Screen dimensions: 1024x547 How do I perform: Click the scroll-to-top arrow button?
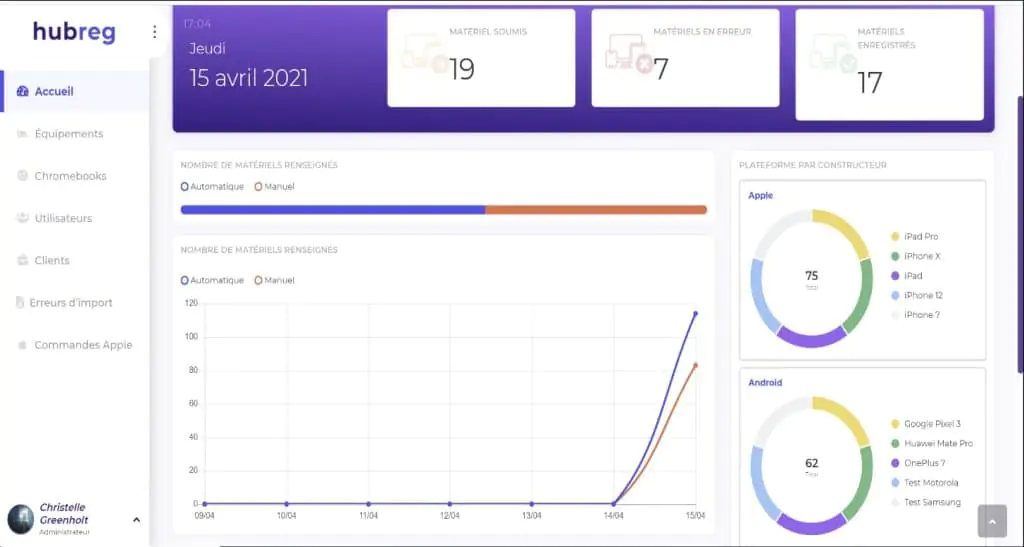992,521
